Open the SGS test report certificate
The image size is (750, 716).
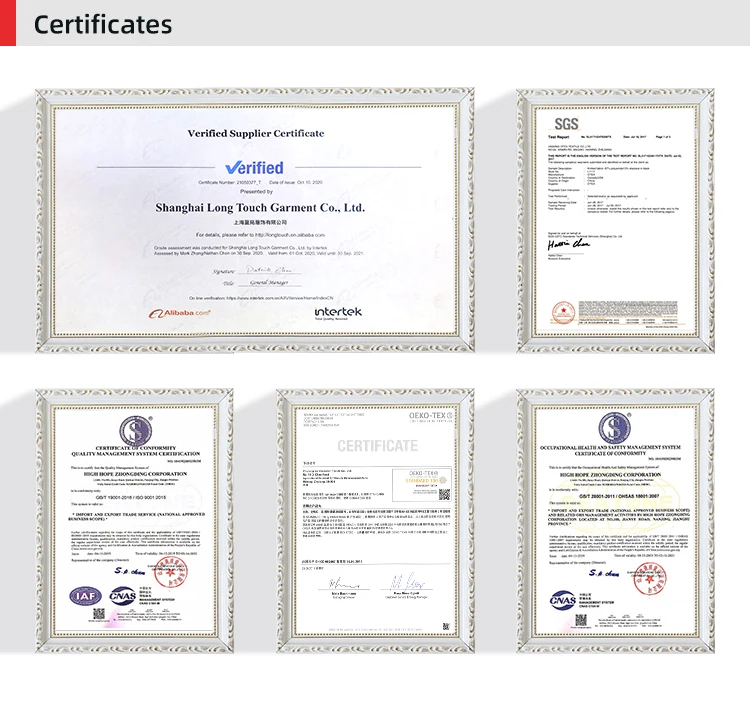coord(615,220)
